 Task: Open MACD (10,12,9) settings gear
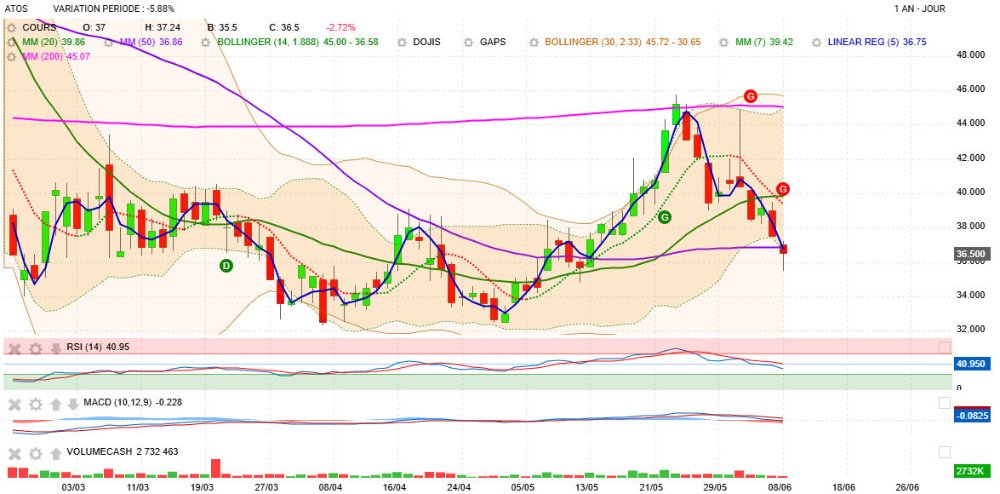pyautogui.click(x=36, y=403)
